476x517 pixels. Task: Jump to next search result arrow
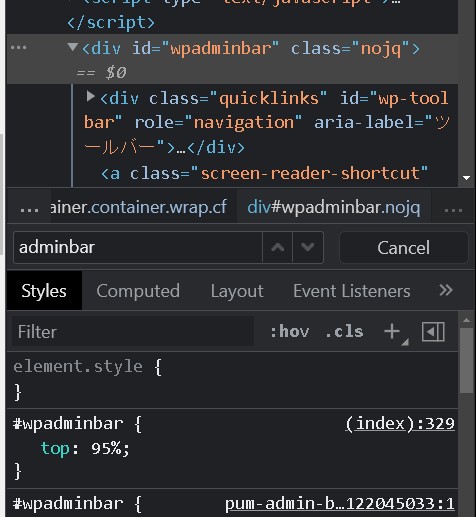point(308,247)
